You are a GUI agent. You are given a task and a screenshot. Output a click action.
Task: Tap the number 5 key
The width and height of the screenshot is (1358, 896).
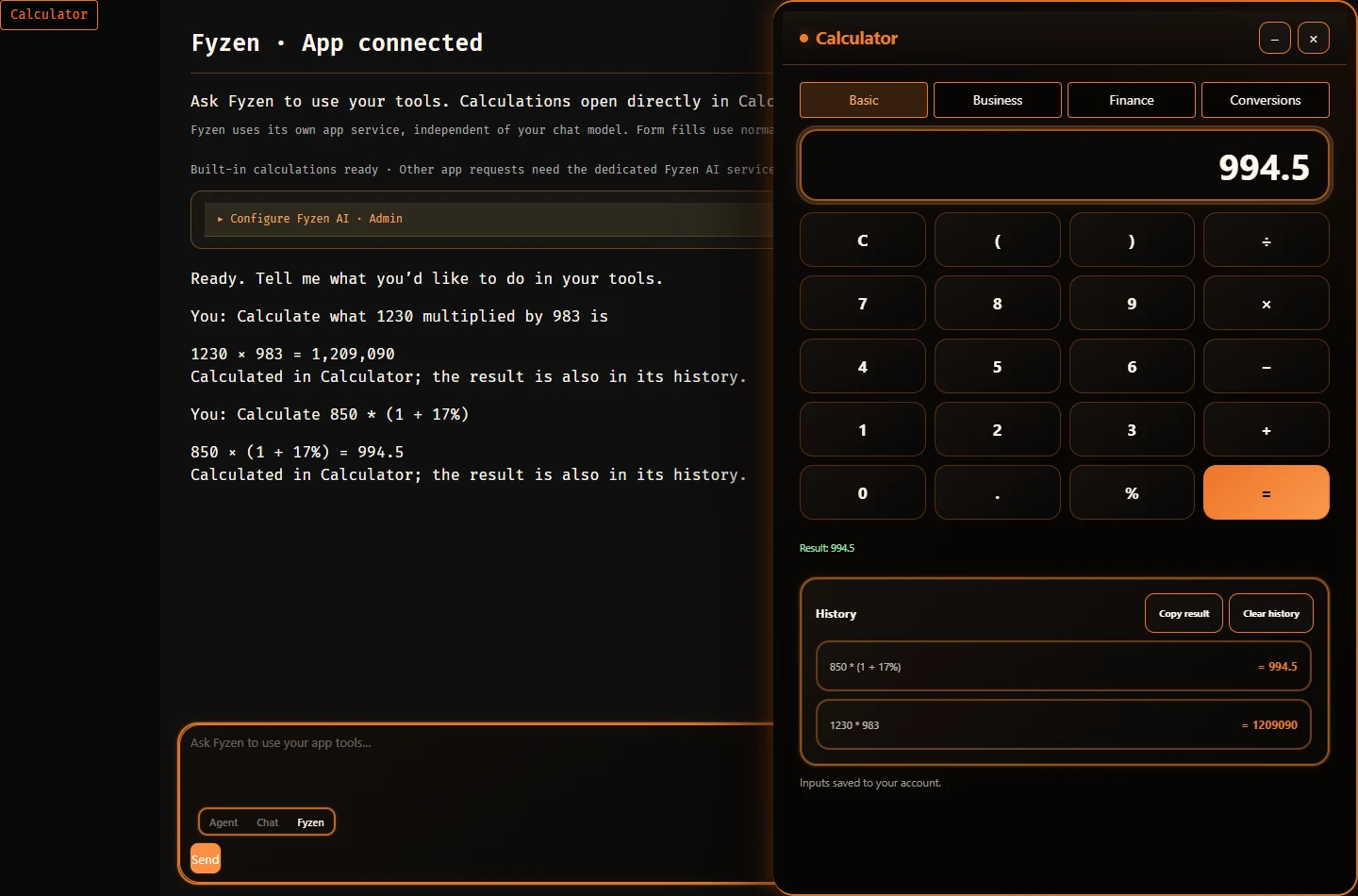(x=998, y=367)
